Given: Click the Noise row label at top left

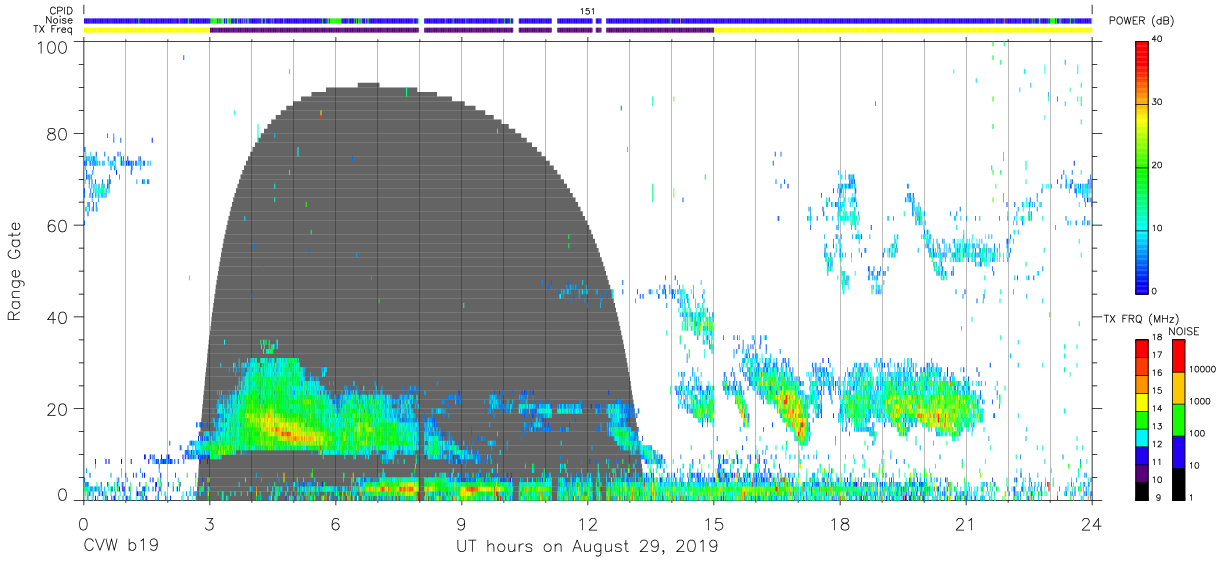Looking at the screenshot, I should click(60, 20).
